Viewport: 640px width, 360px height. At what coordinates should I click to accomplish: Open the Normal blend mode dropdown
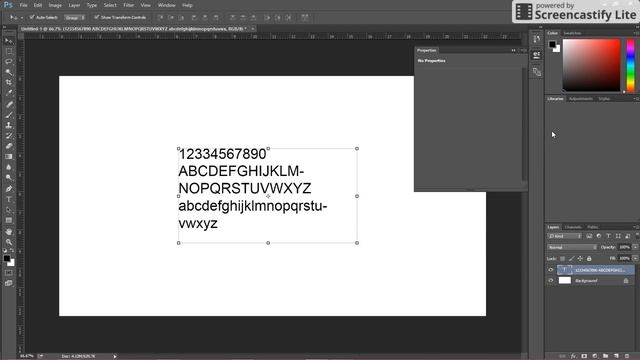tap(572, 247)
